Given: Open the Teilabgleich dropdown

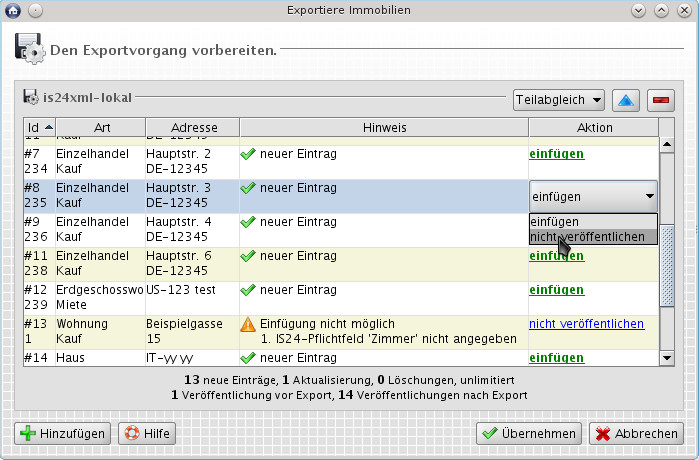Looking at the screenshot, I should click(558, 100).
